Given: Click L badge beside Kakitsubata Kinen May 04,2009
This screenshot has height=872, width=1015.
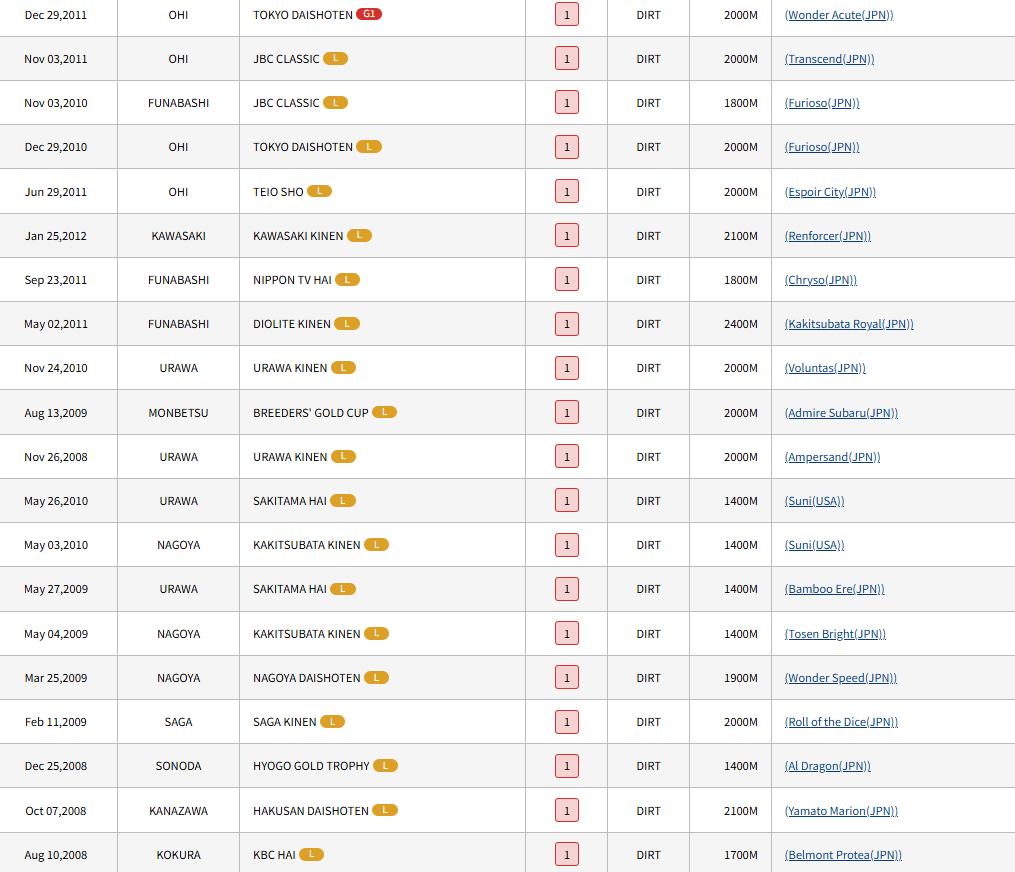Looking at the screenshot, I should tap(377, 633).
